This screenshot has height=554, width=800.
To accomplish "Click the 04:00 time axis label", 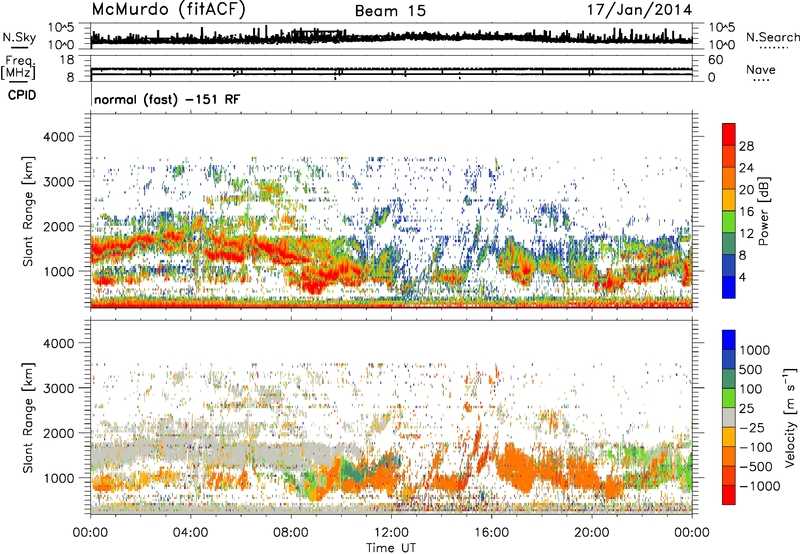I will pyautogui.click(x=191, y=533).
